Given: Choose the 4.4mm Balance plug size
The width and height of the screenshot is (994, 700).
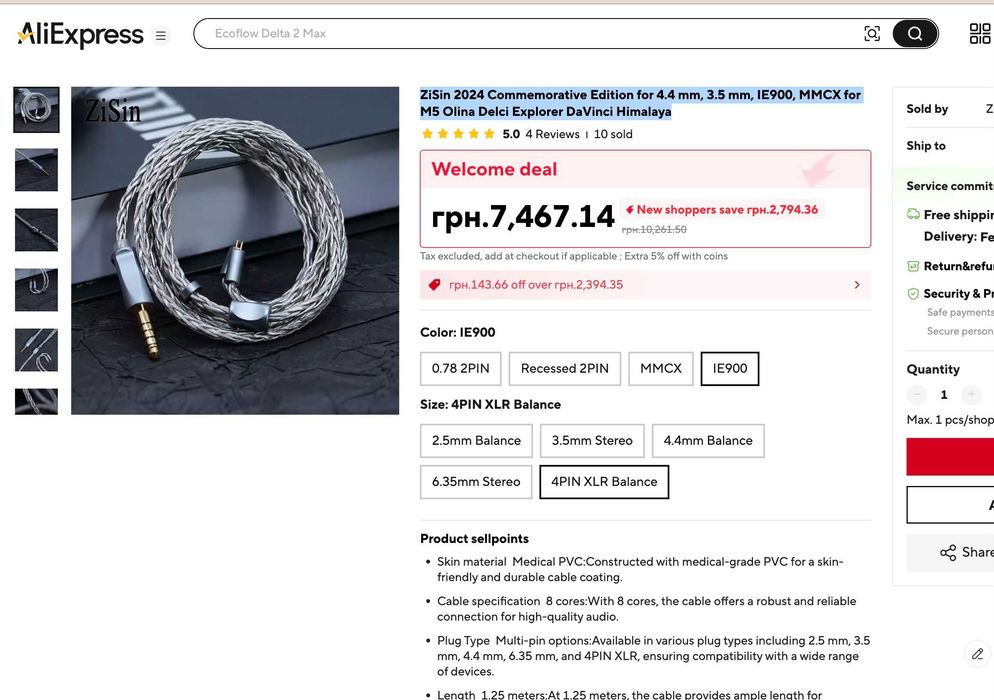Looking at the screenshot, I should [x=708, y=441].
